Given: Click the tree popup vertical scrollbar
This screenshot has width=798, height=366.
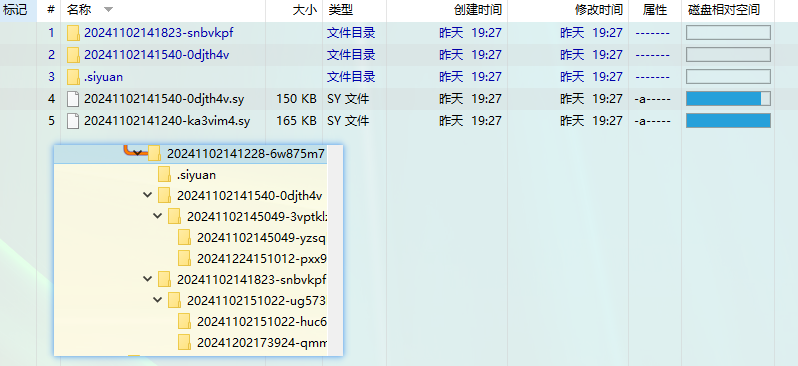Looking at the screenshot, I should (x=334, y=250).
